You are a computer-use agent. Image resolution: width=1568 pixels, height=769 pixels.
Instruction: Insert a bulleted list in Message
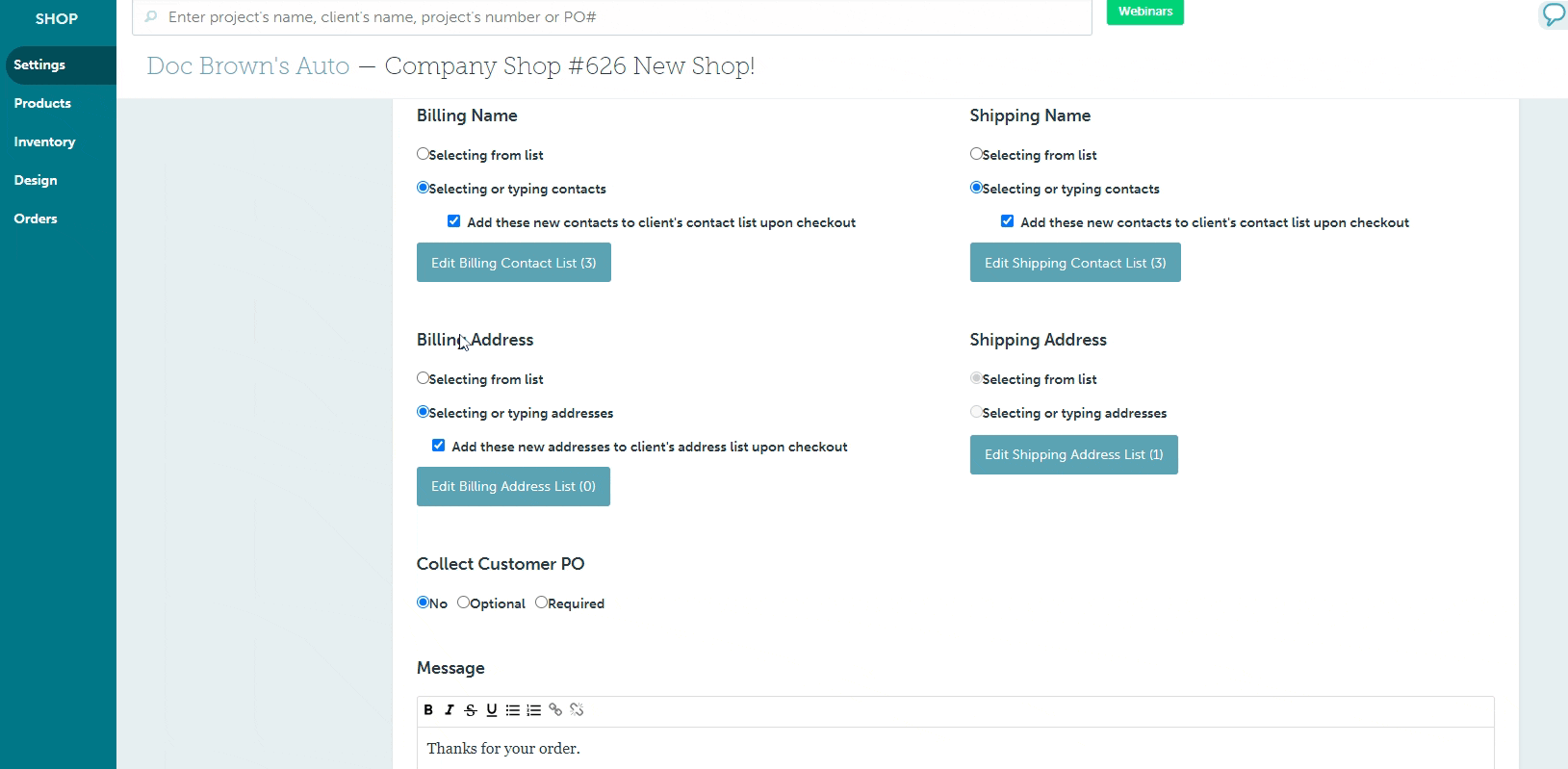tap(513, 710)
